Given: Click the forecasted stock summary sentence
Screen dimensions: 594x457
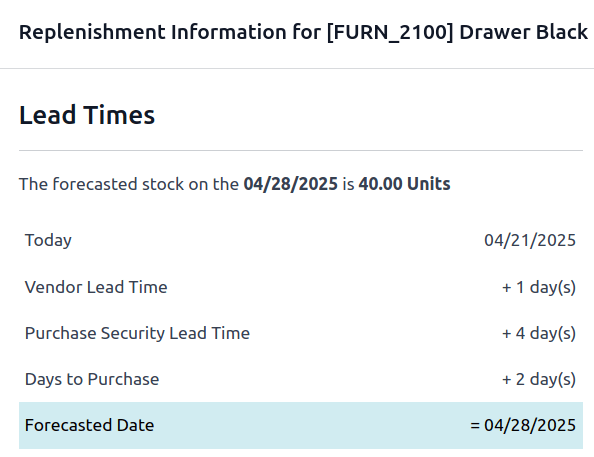Looking at the screenshot, I should point(235,184).
